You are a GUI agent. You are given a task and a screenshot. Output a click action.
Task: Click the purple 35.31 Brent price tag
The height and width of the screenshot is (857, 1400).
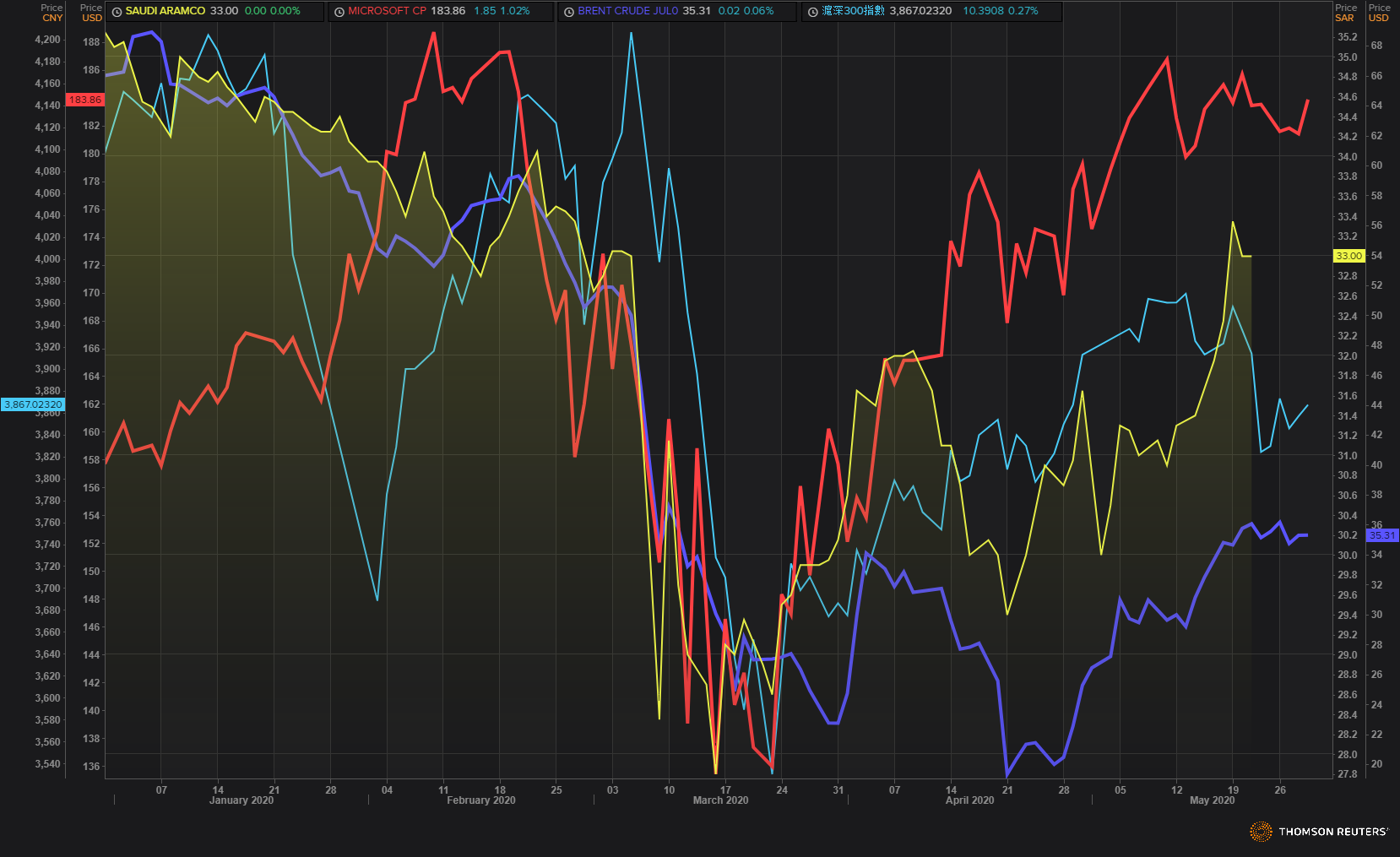click(1382, 535)
